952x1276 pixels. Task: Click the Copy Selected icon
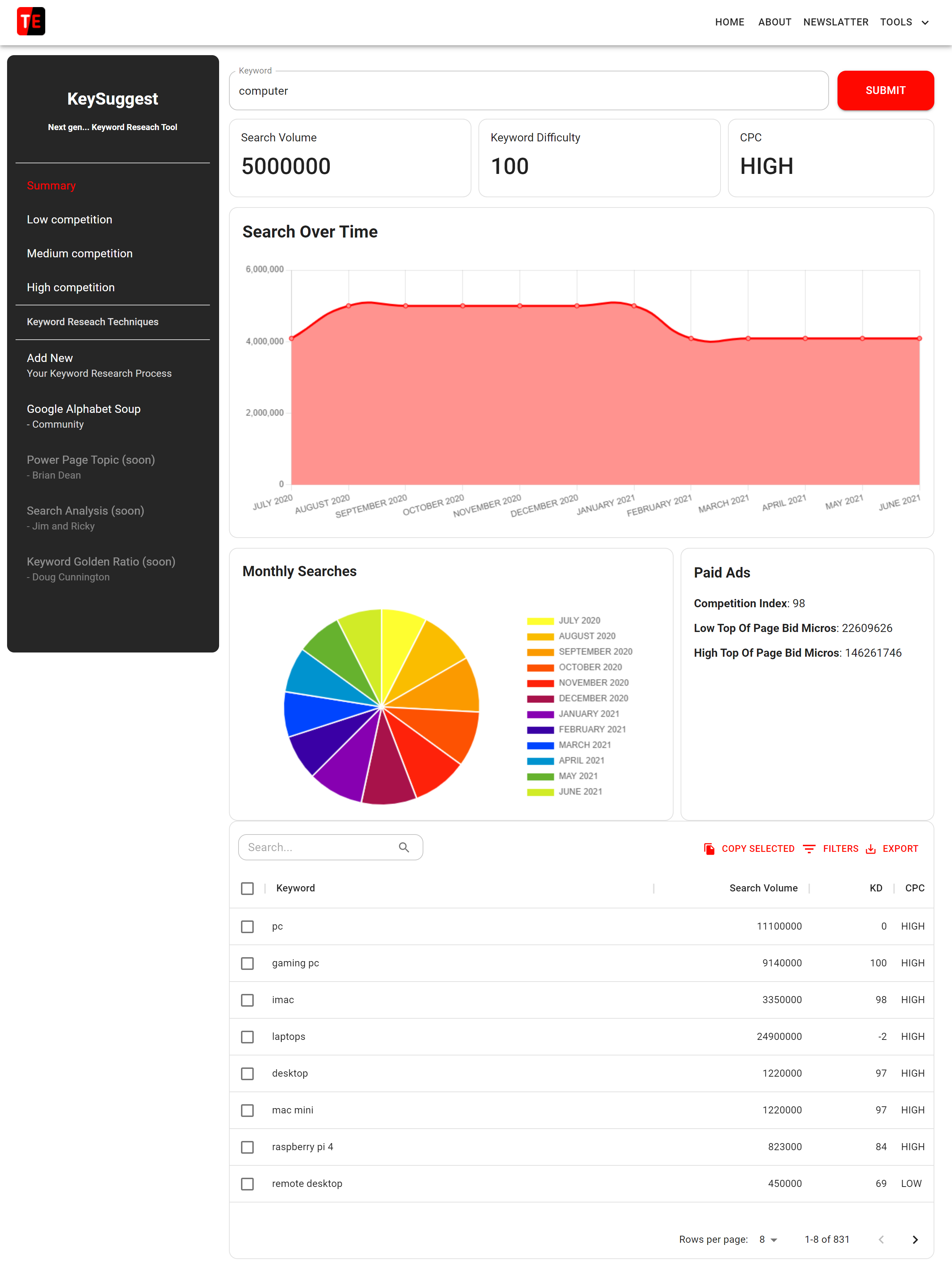(709, 848)
